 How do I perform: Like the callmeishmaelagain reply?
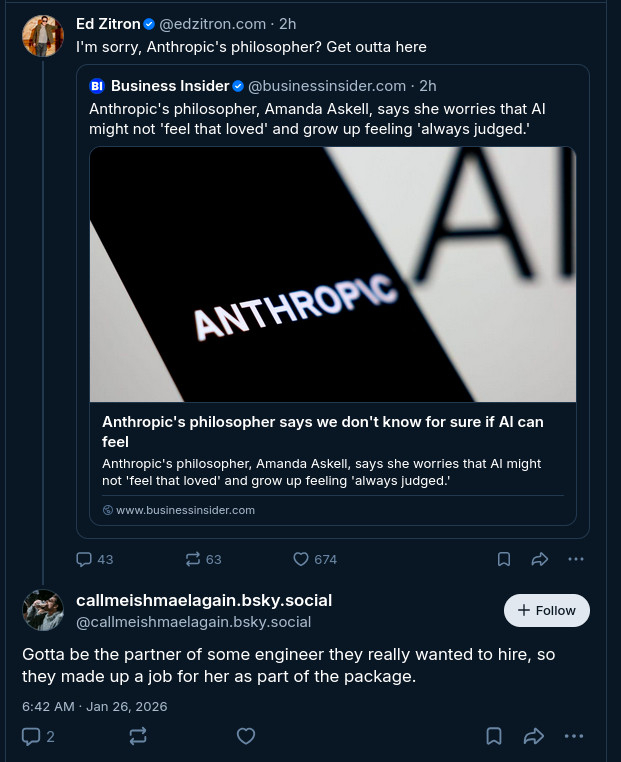click(x=246, y=736)
